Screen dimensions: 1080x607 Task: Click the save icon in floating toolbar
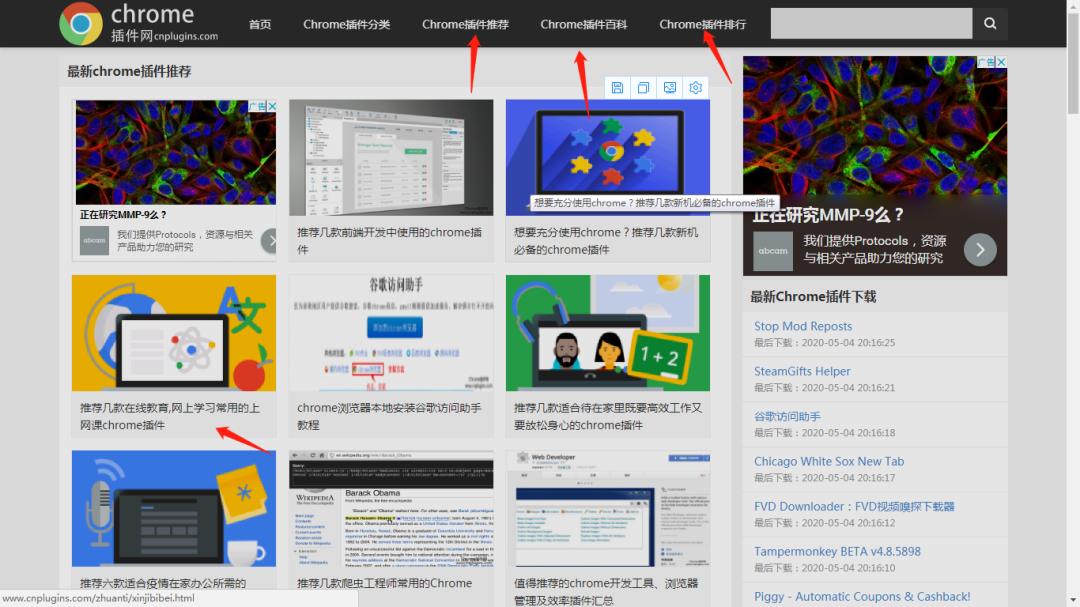[617, 88]
